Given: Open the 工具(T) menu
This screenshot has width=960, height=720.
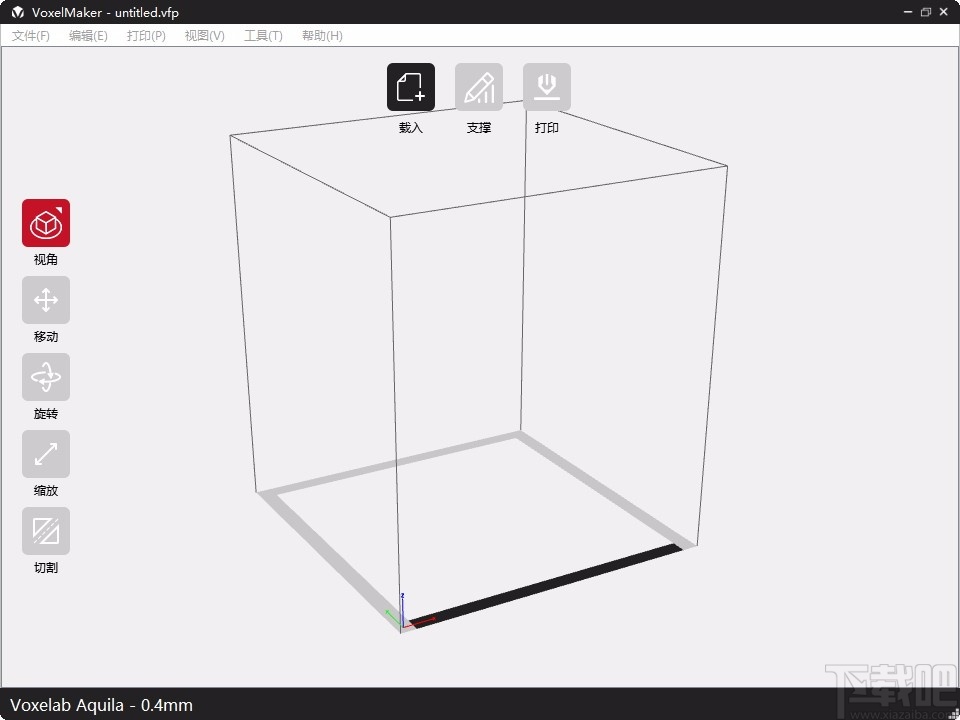Looking at the screenshot, I should coord(262,35).
